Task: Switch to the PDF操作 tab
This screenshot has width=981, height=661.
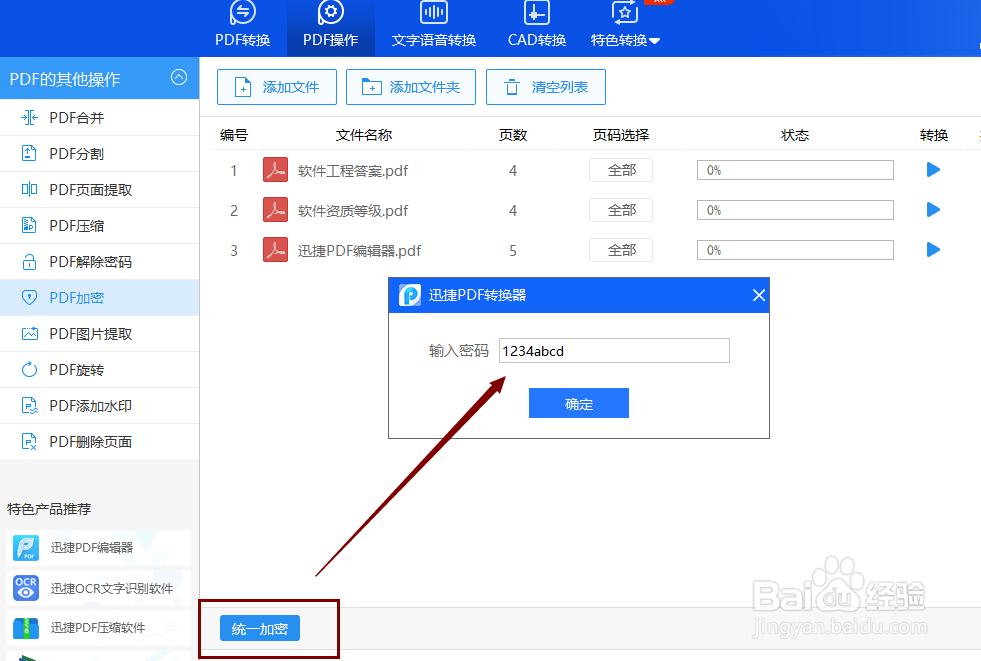Action: [330, 28]
